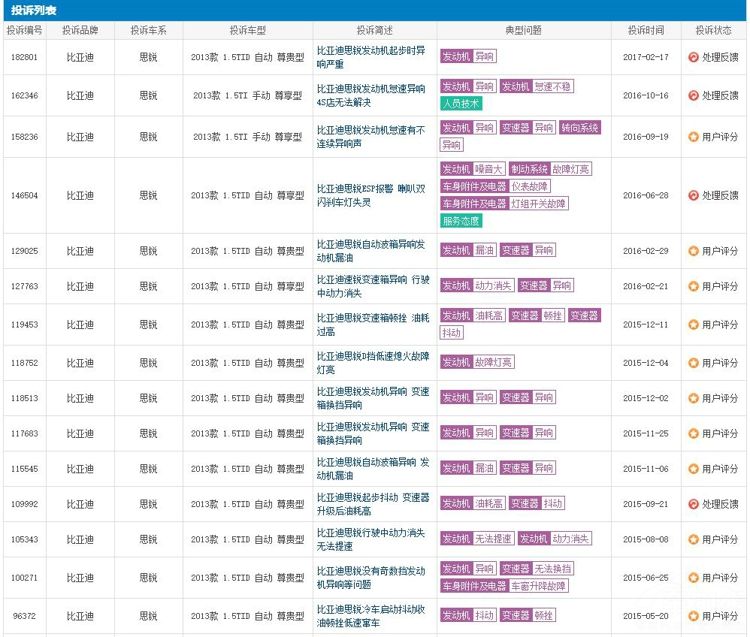Click the date 2016-10-16

coord(646,95)
